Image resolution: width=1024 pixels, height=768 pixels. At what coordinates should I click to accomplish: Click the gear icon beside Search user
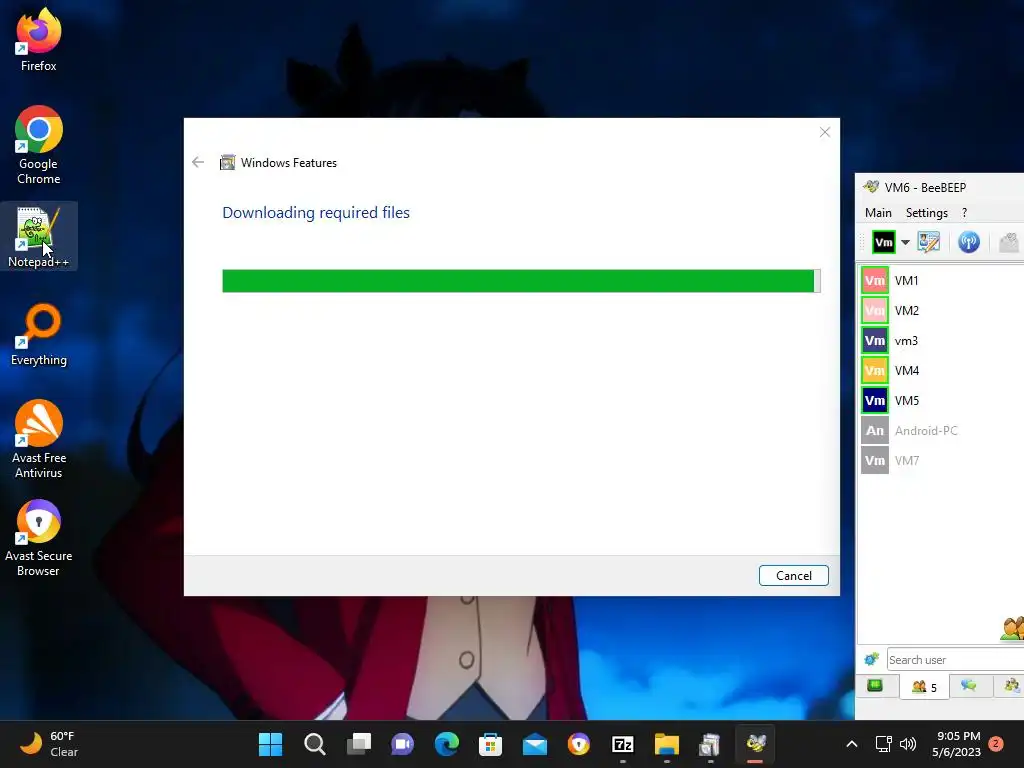[x=871, y=660]
